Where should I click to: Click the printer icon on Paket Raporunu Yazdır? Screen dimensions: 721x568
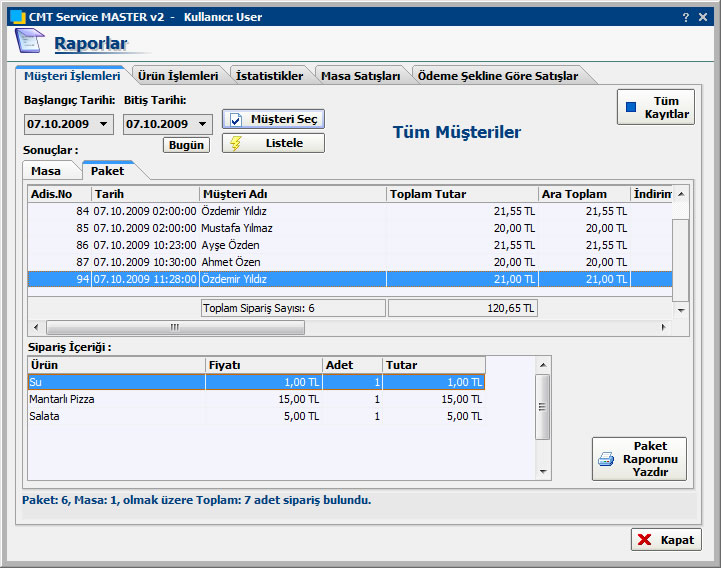pos(606,459)
